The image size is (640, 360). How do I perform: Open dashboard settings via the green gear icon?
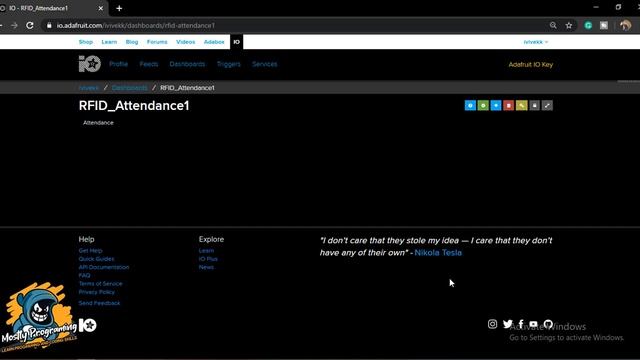(x=483, y=106)
